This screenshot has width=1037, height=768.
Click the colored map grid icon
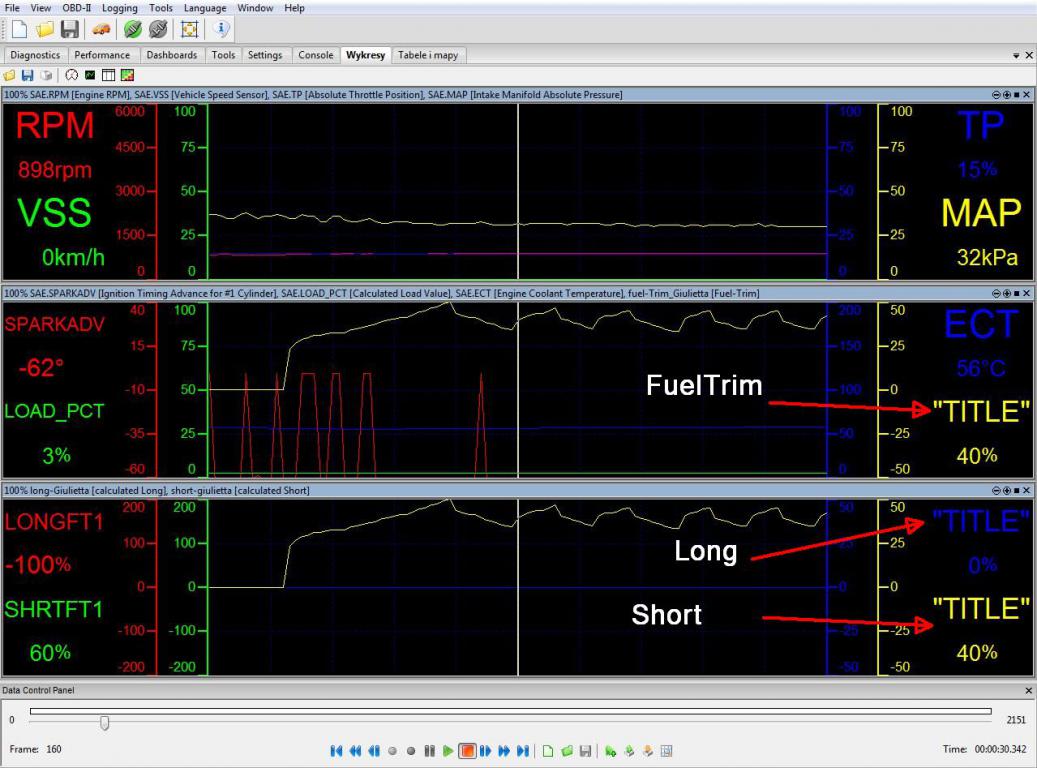click(x=127, y=75)
